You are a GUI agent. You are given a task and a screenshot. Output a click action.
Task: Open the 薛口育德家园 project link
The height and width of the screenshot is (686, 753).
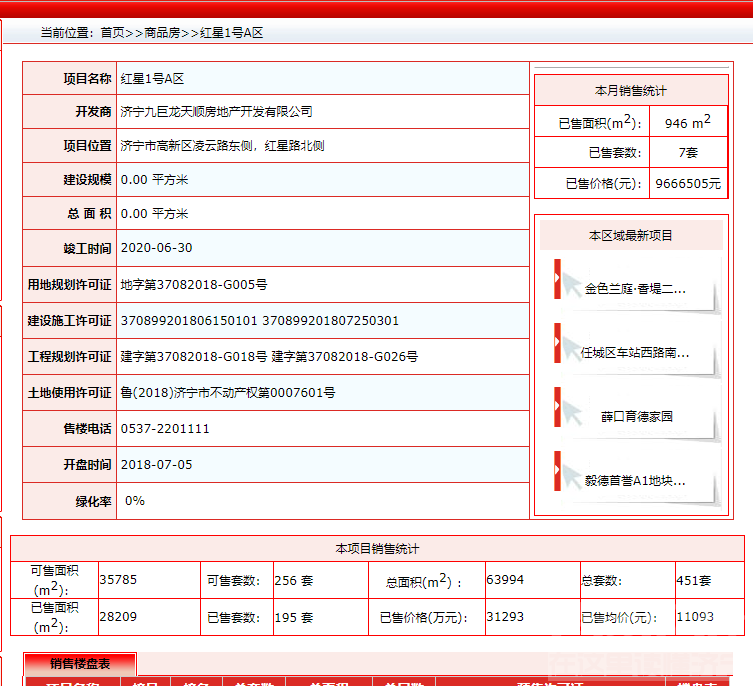(637, 416)
